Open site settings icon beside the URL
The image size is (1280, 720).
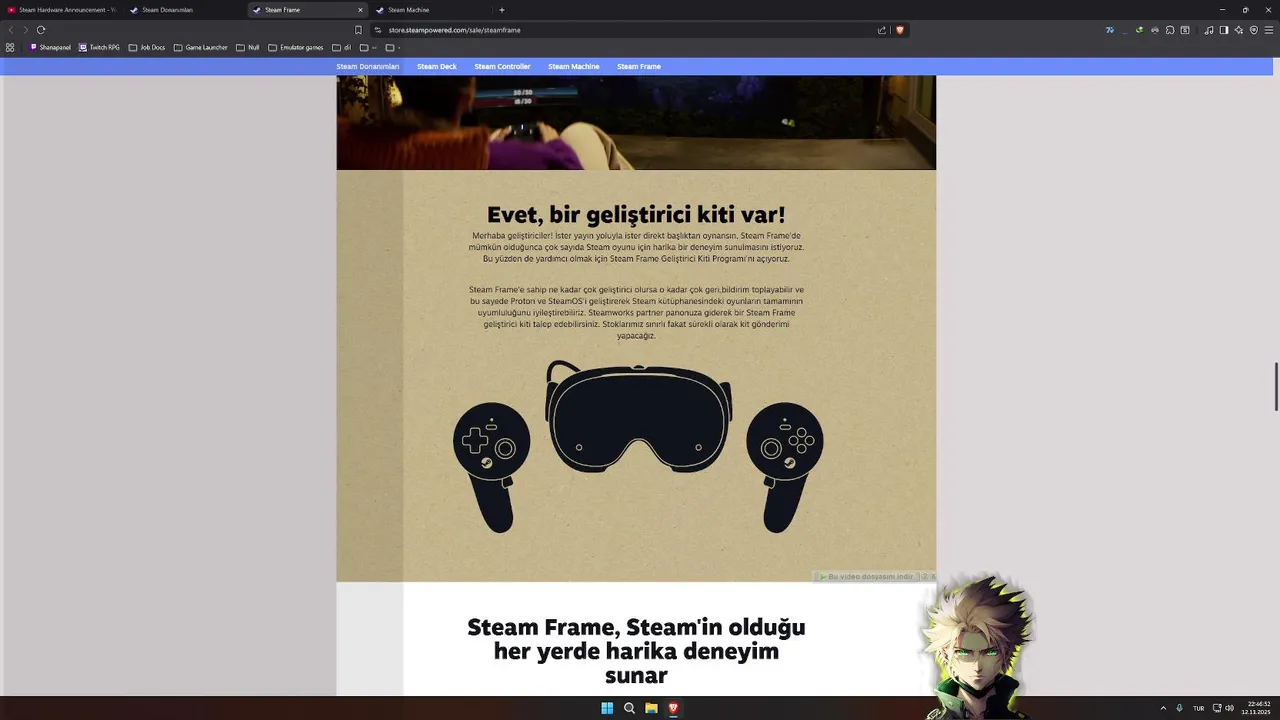tap(378, 30)
